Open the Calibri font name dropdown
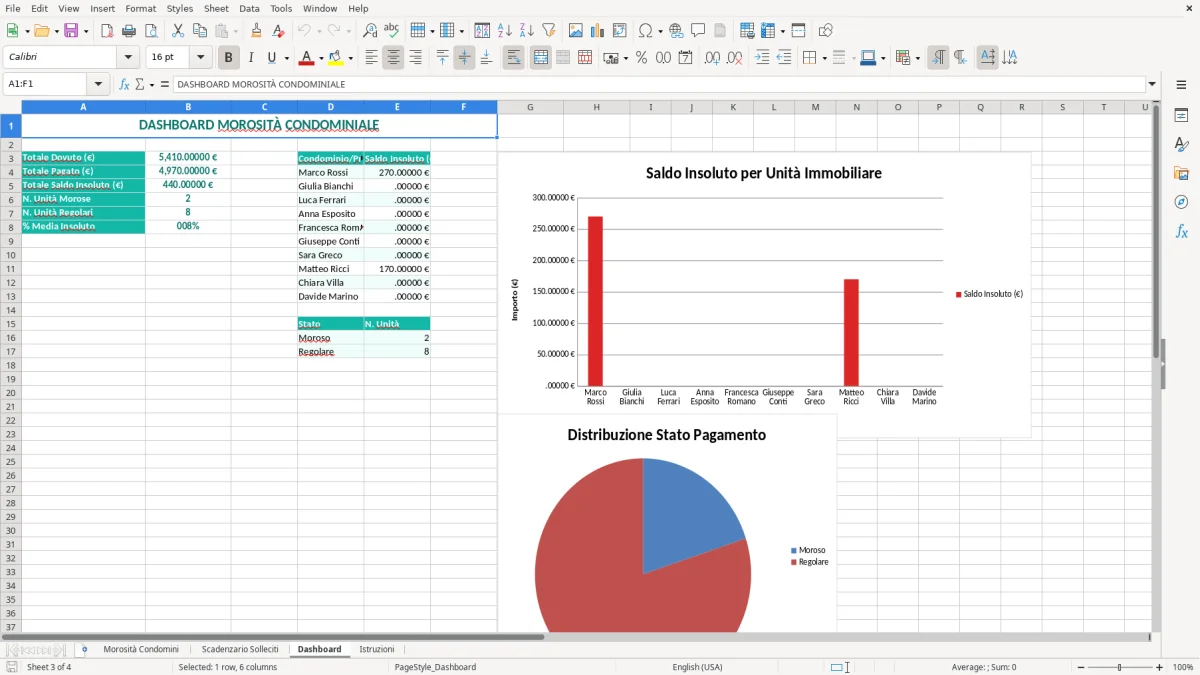The width and height of the screenshot is (1200, 675). [128, 58]
